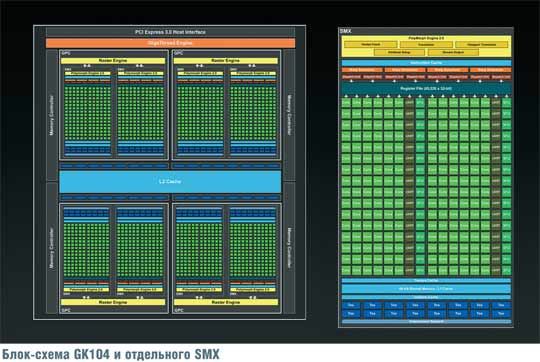Select the Tessellator block
Viewport: 540px width, 362px height.
click(426, 45)
